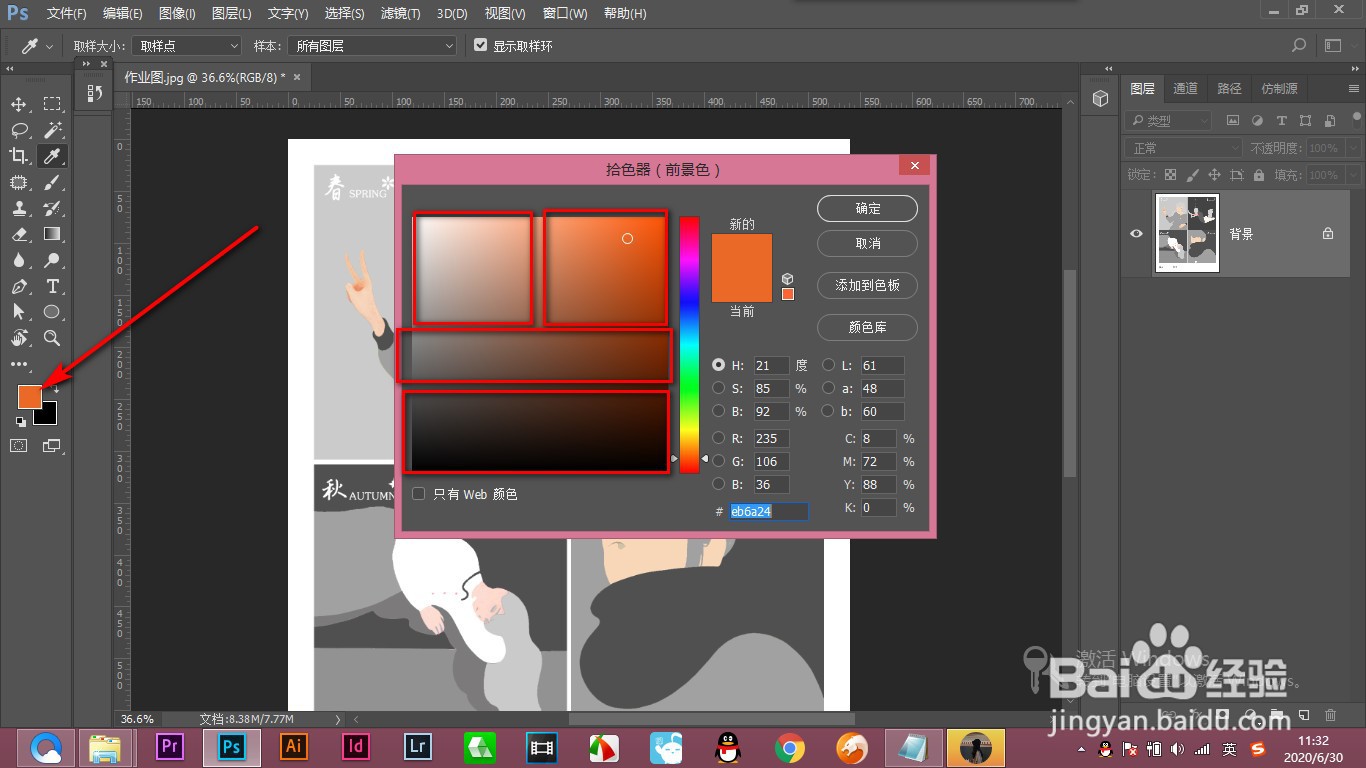This screenshot has width=1366, height=768.
Task: Select the Move tool
Action: (x=19, y=104)
